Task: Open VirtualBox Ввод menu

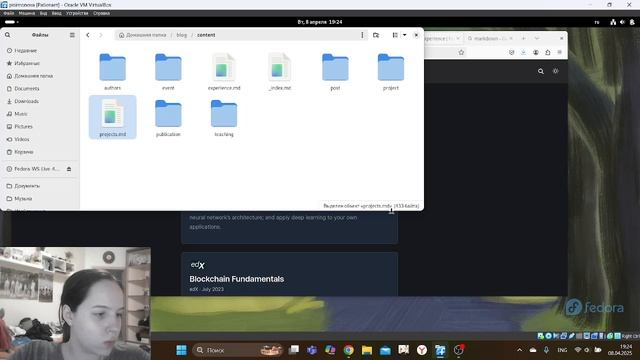Action: click(x=56, y=13)
